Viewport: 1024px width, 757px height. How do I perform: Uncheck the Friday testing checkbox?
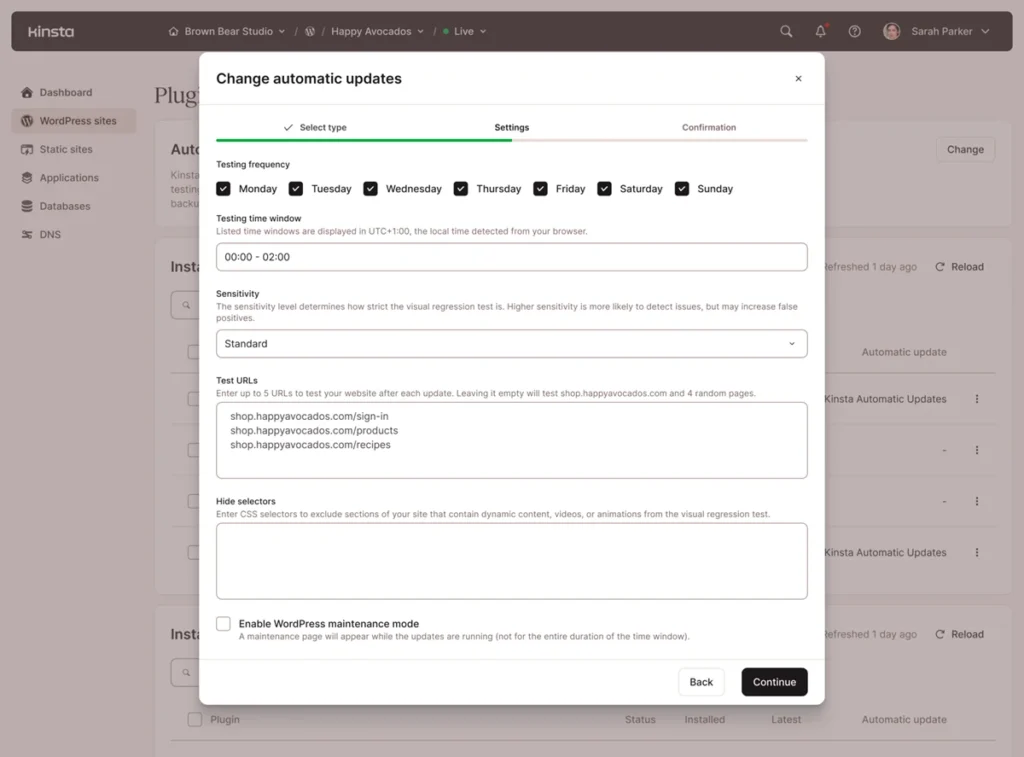click(540, 188)
